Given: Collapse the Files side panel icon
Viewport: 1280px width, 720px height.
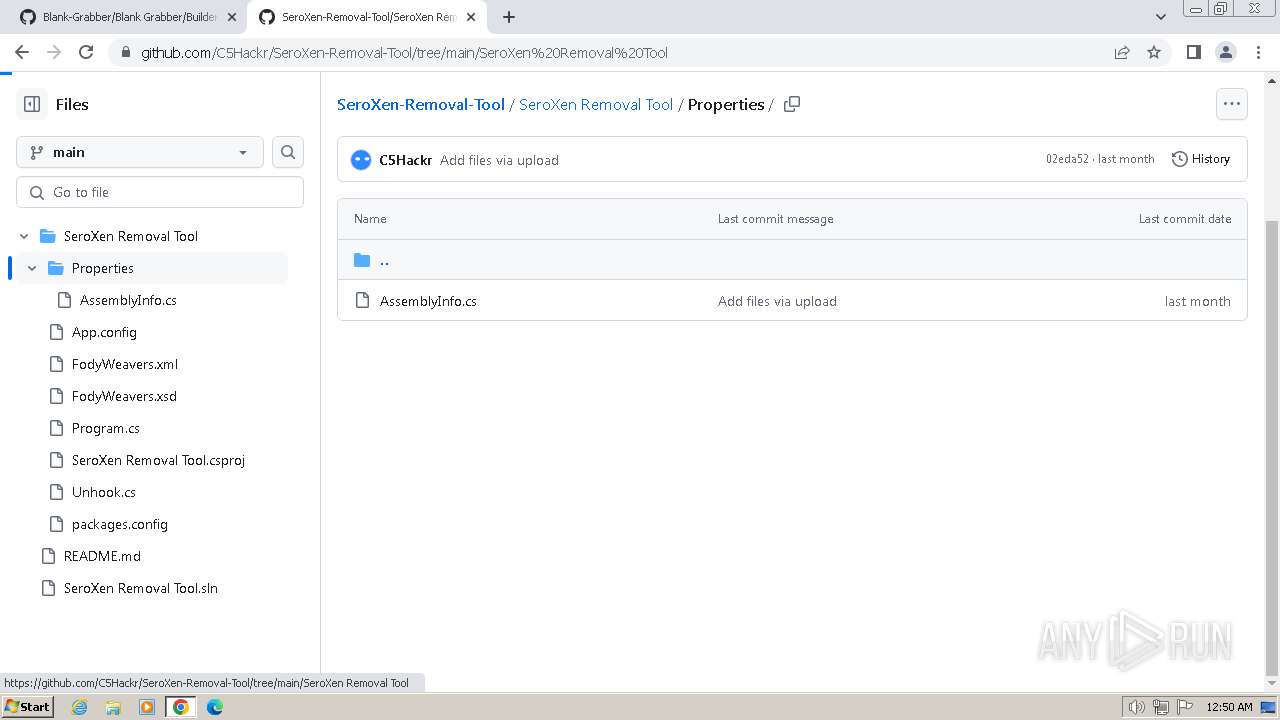Looking at the screenshot, I should point(32,104).
